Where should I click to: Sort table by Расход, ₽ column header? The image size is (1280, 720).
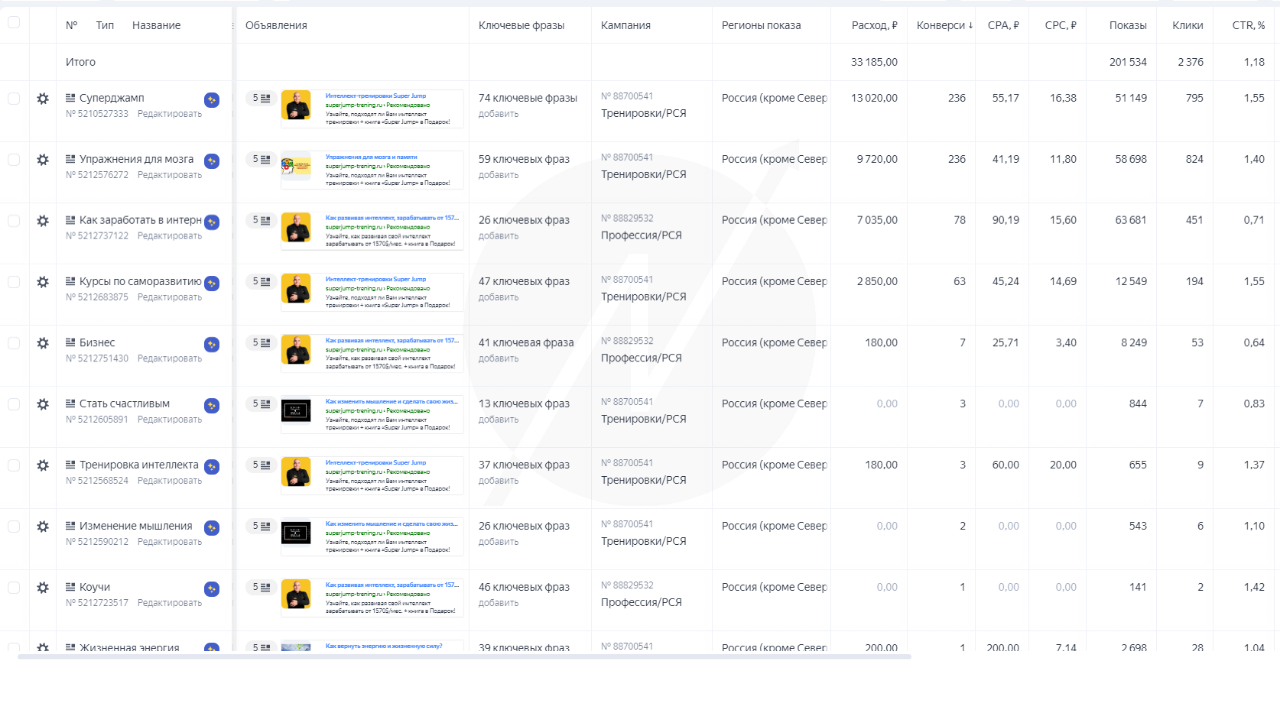(874, 25)
